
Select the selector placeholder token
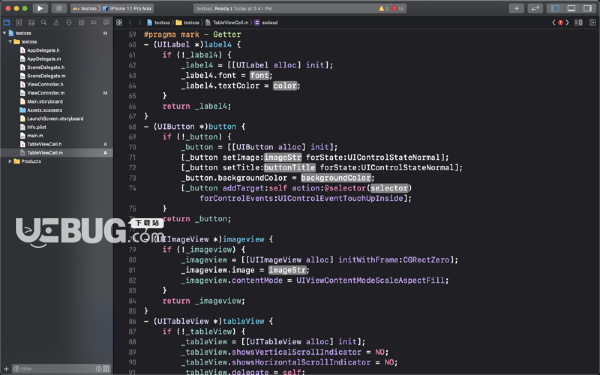pos(389,188)
